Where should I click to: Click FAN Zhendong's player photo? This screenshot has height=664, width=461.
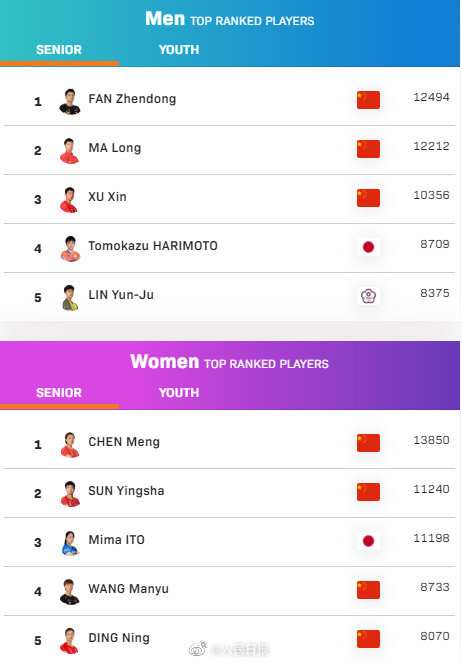click(x=70, y=102)
